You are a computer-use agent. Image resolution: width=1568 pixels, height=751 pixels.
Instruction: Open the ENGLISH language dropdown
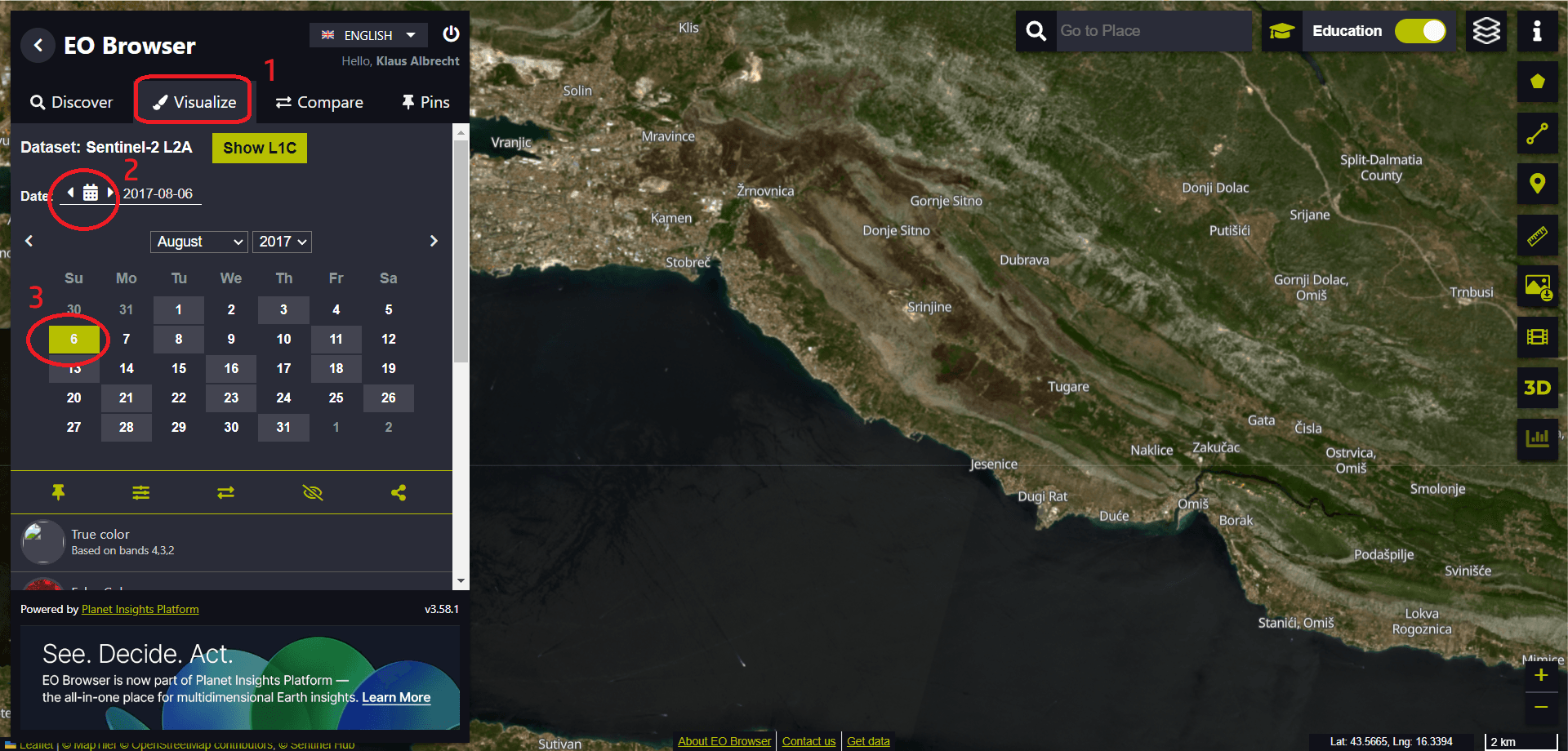(368, 35)
